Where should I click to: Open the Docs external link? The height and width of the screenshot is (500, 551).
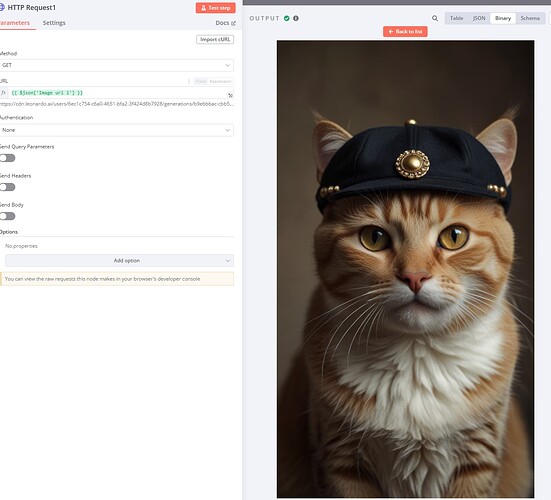[x=226, y=23]
